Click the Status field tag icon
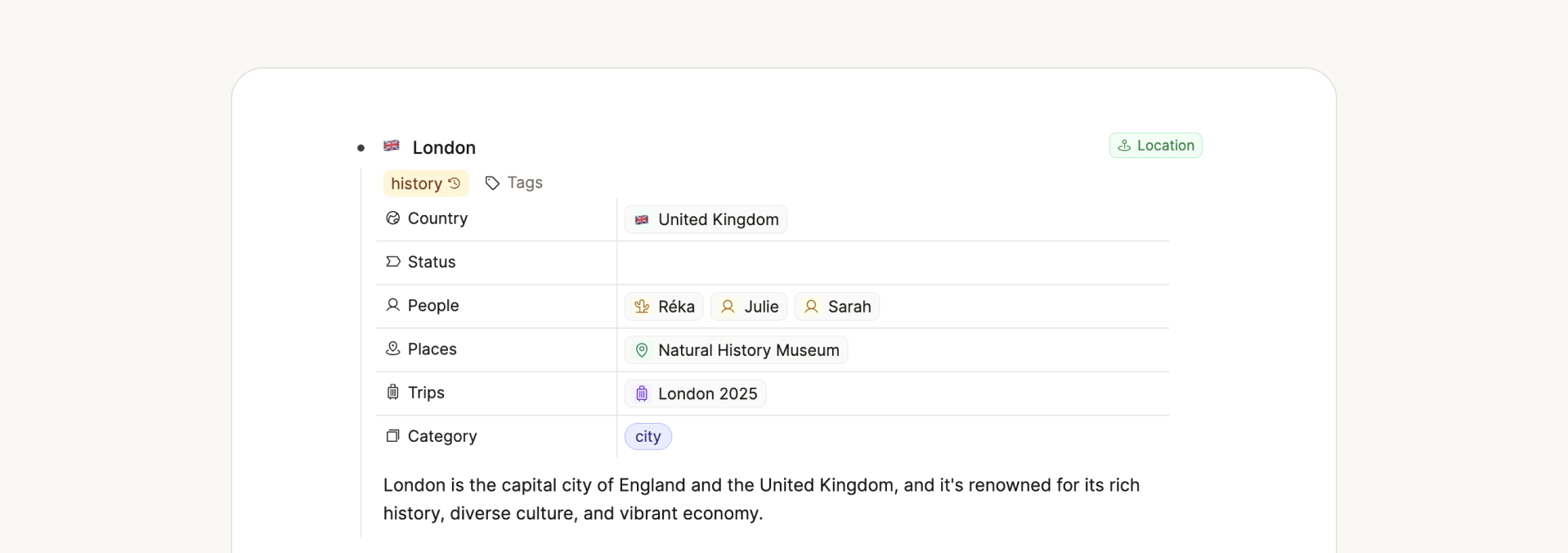1568x553 pixels. [x=393, y=262]
